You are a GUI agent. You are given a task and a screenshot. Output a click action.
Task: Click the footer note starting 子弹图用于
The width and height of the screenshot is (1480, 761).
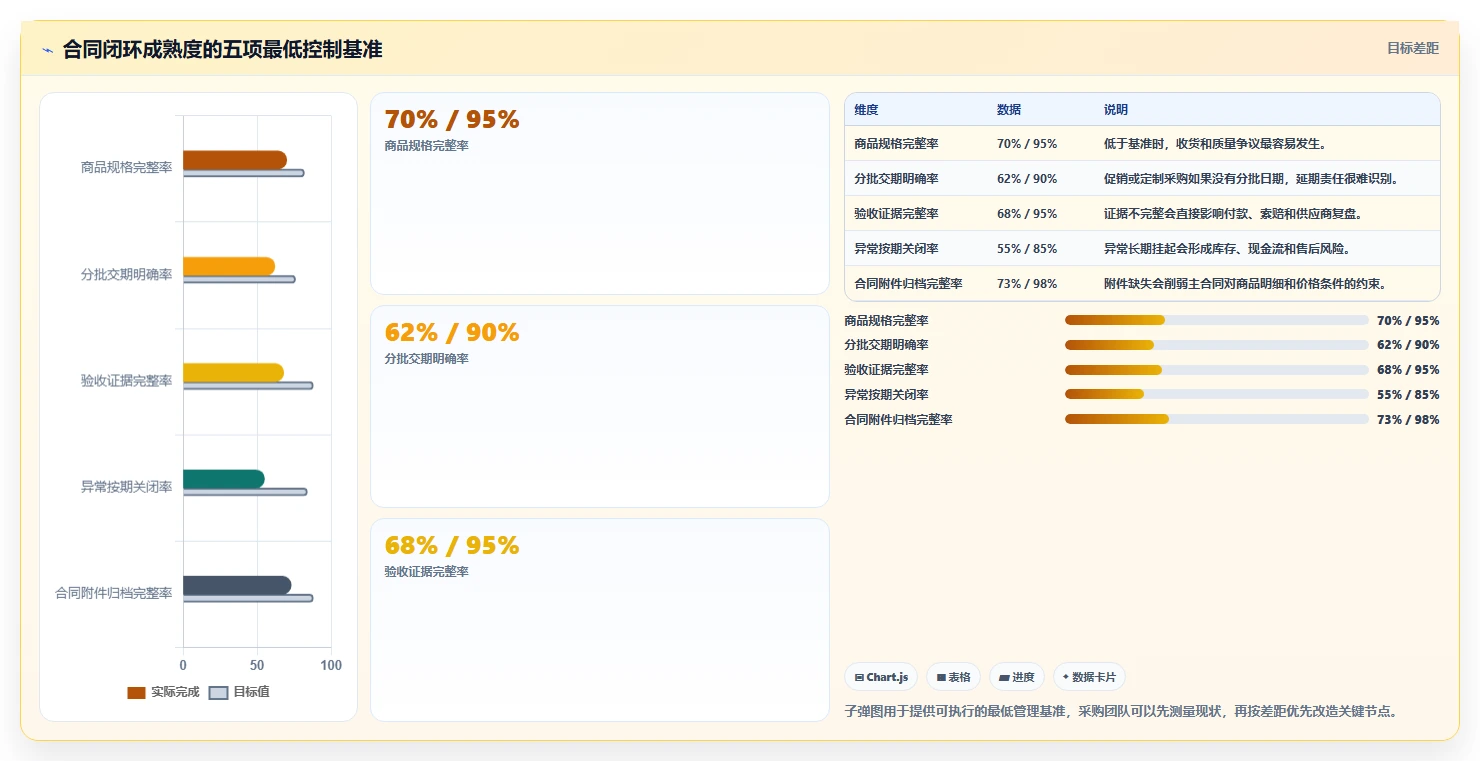(x=1121, y=711)
